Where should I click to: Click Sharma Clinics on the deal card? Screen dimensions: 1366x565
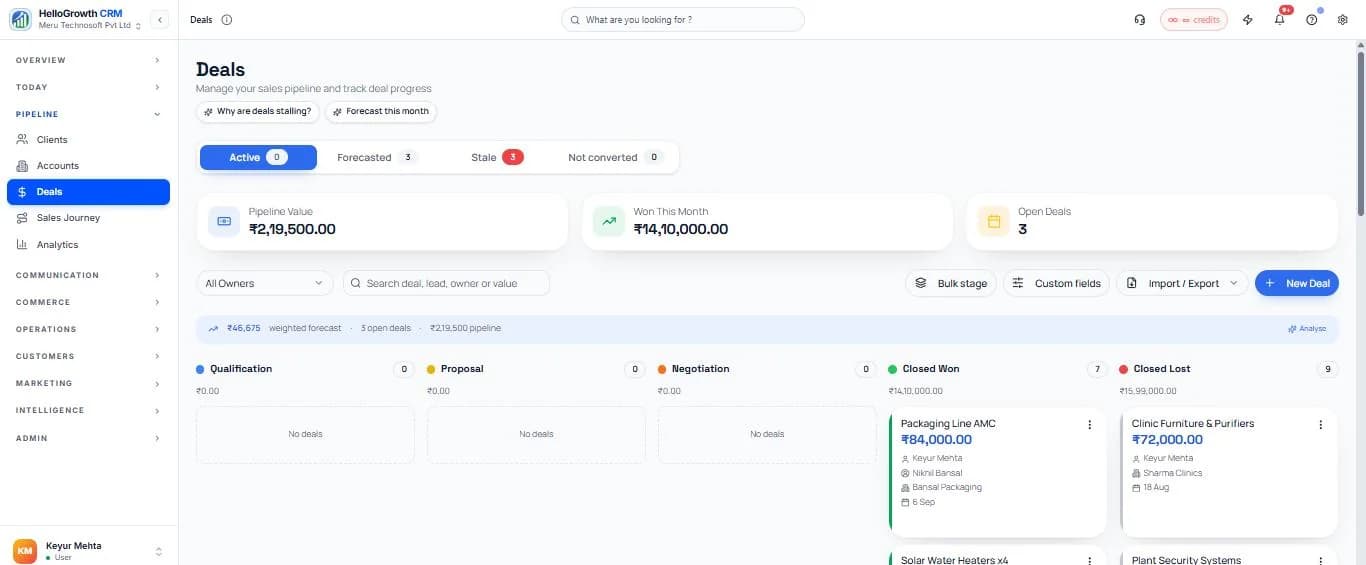click(x=1172, y=473)
